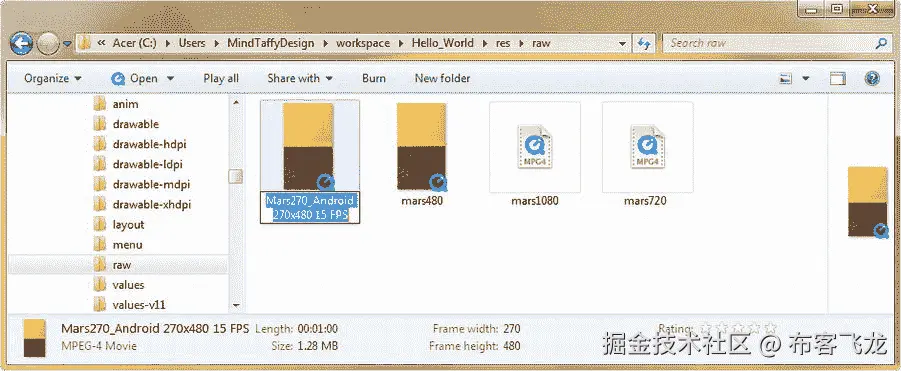The height and width of the screenshot is (371, 901).
Task: Click the tree scrollbar down arrow
Action: coord(236,306)
